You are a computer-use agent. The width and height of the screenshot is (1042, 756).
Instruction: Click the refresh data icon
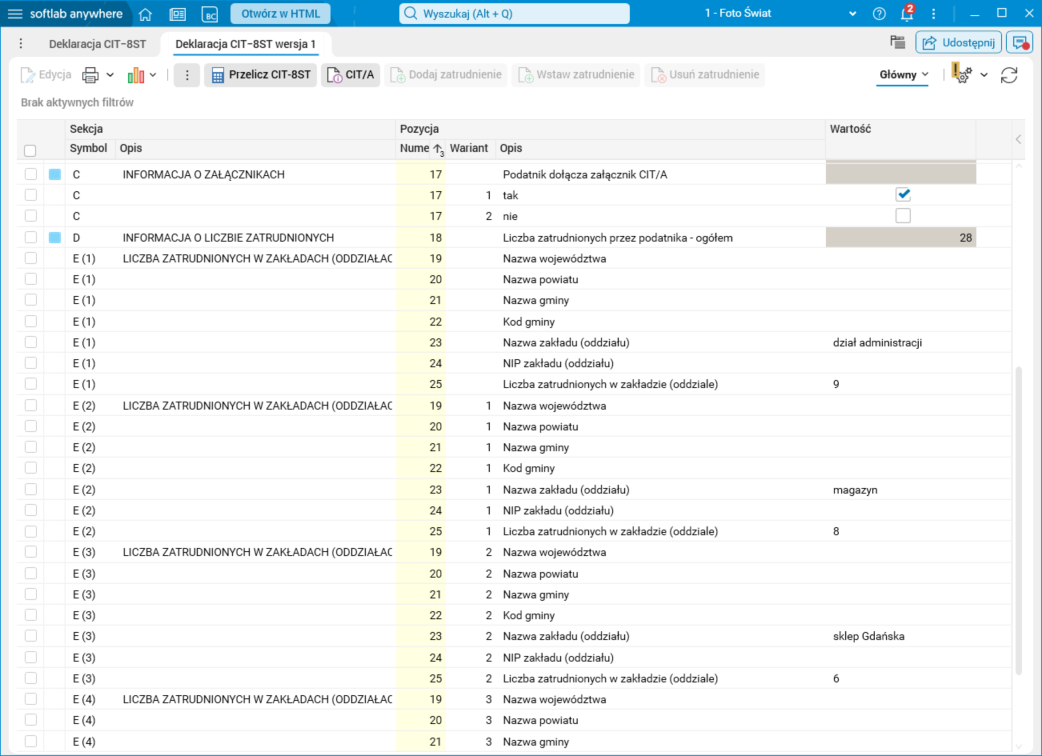(1009, 75)
